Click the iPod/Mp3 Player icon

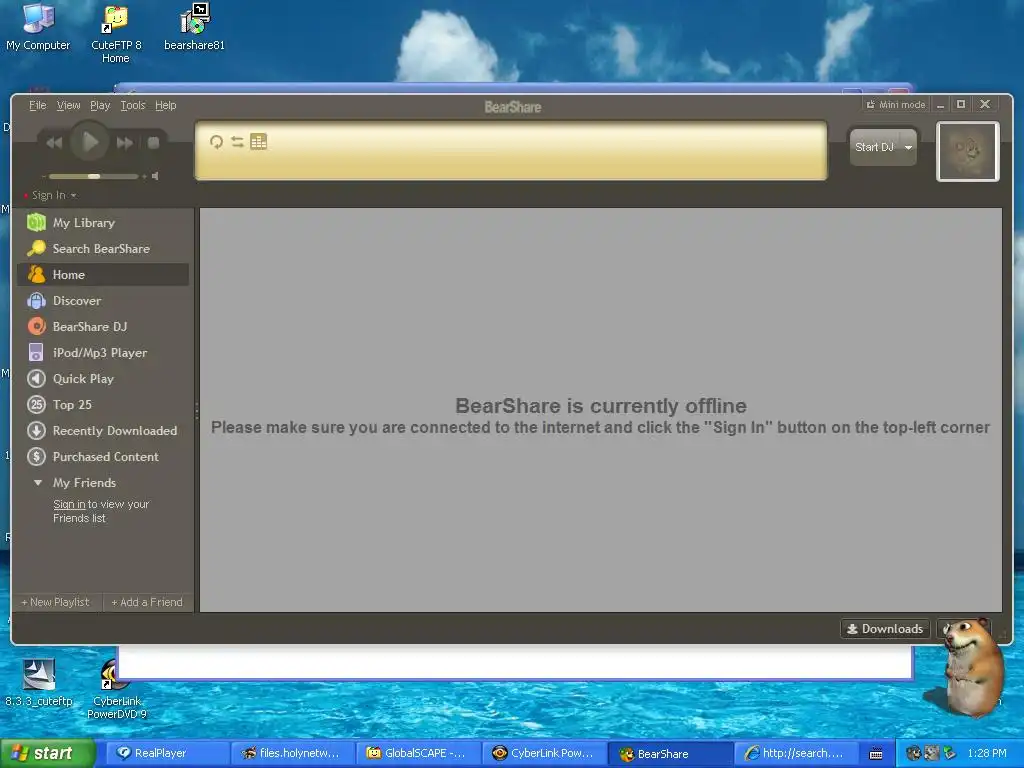pyautogui.click(x=37, y=353)
